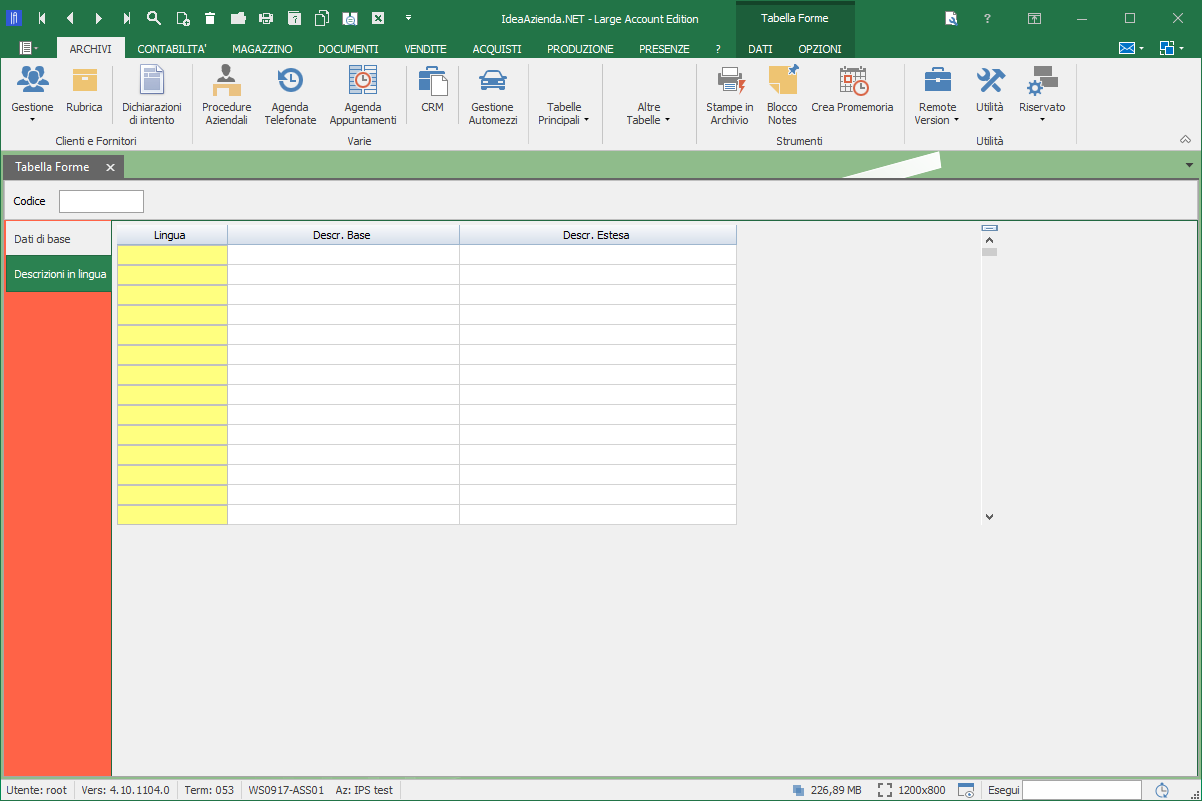Screen dimensions: 1202x801
Task: Select the Dati di base side tab
Action: [x=59, y=239]
